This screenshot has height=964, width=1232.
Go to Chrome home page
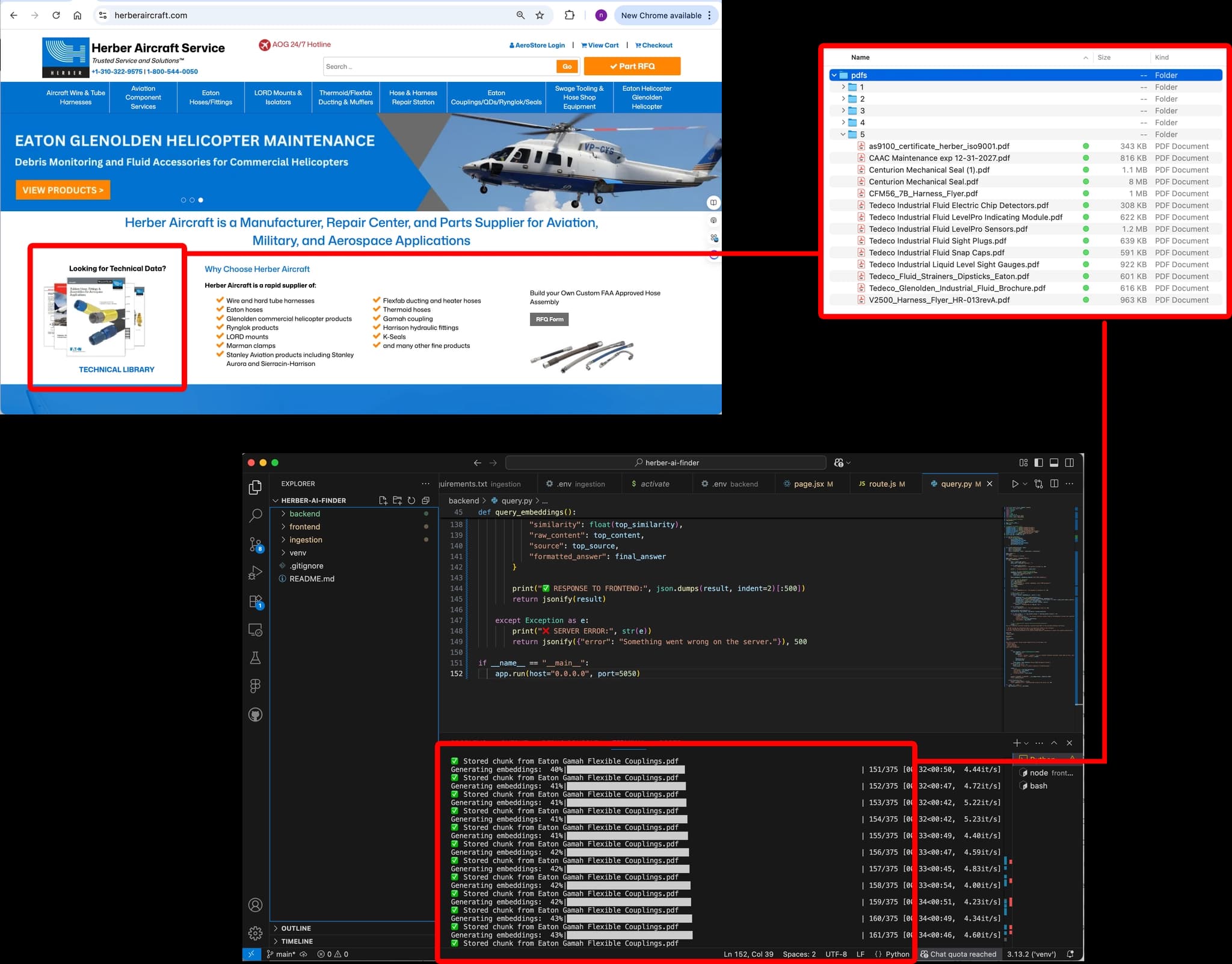(x=77, y=15)
